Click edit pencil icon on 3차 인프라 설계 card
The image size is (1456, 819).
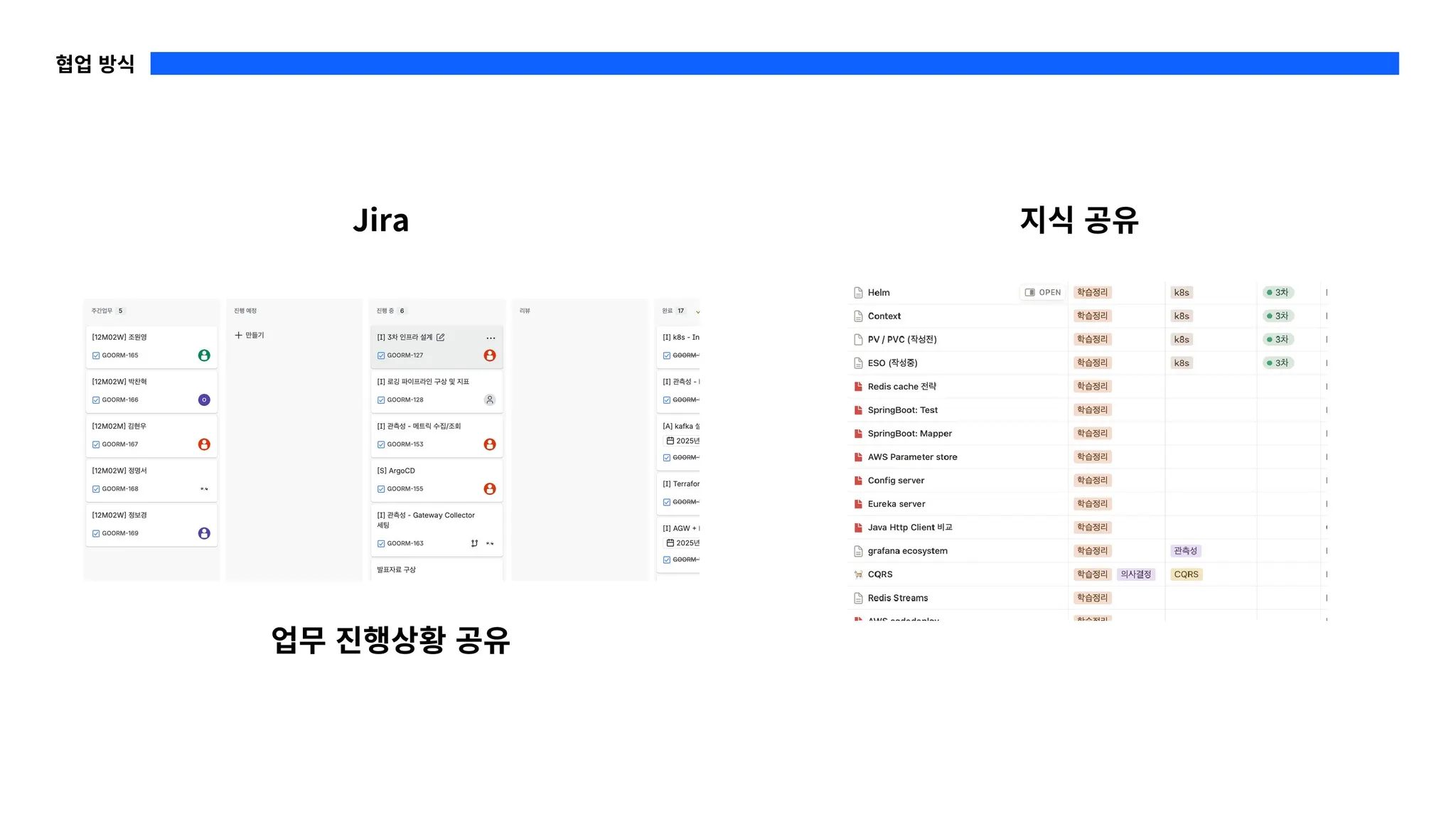tap(440, 337)
